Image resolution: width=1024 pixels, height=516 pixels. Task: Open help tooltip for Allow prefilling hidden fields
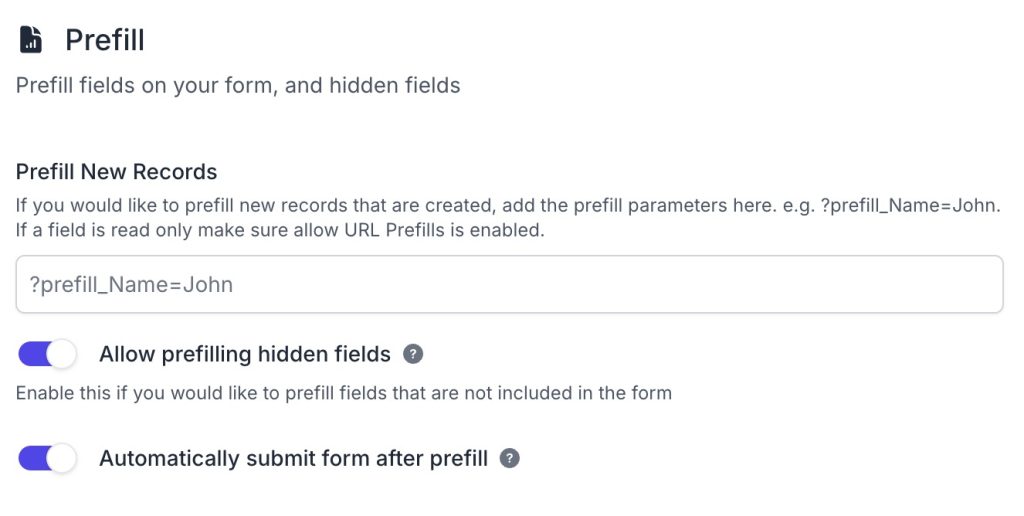pos(413,354)
